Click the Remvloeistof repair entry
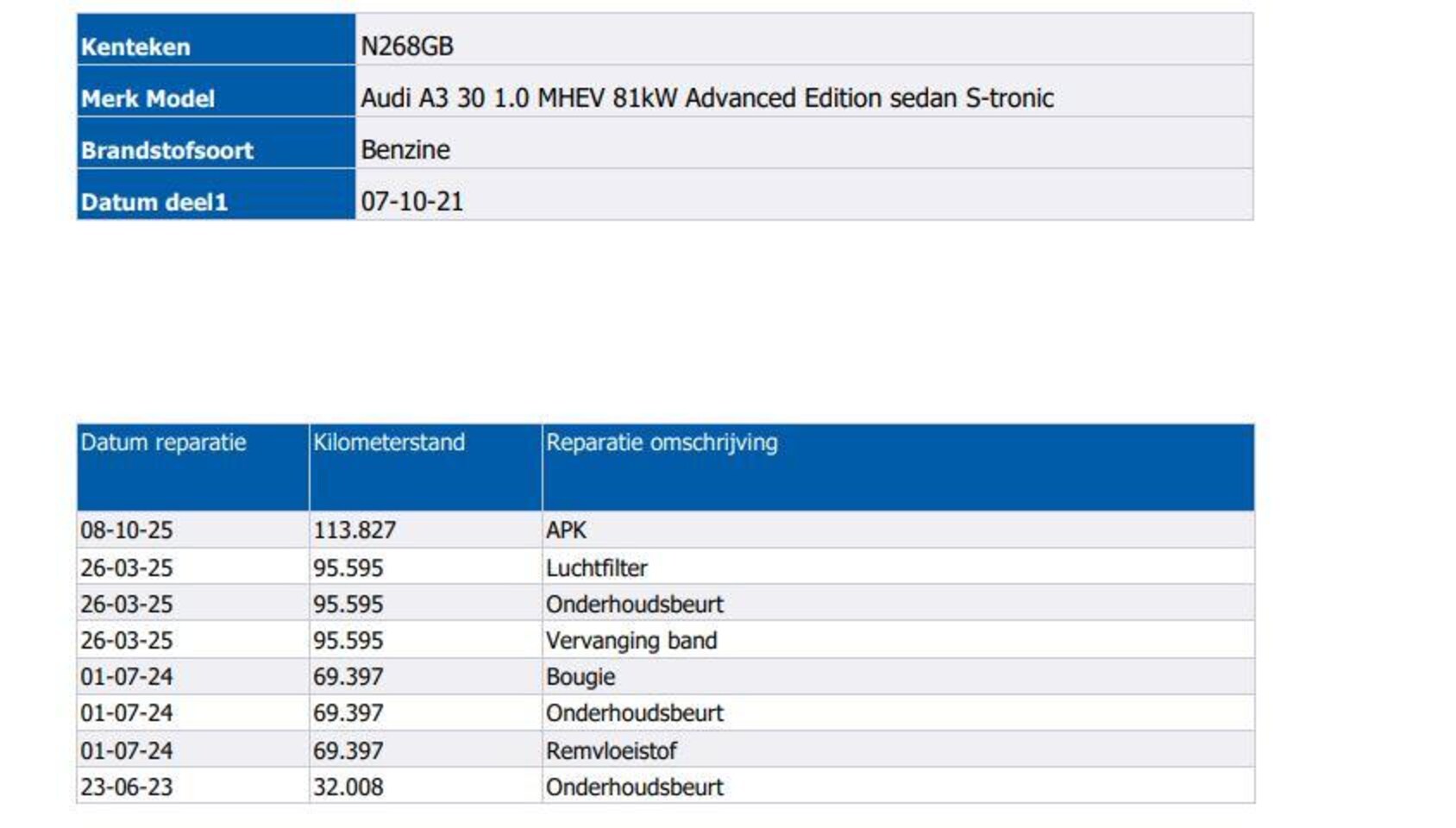The height and width of the screenshot is (828, 1456). 611,750
